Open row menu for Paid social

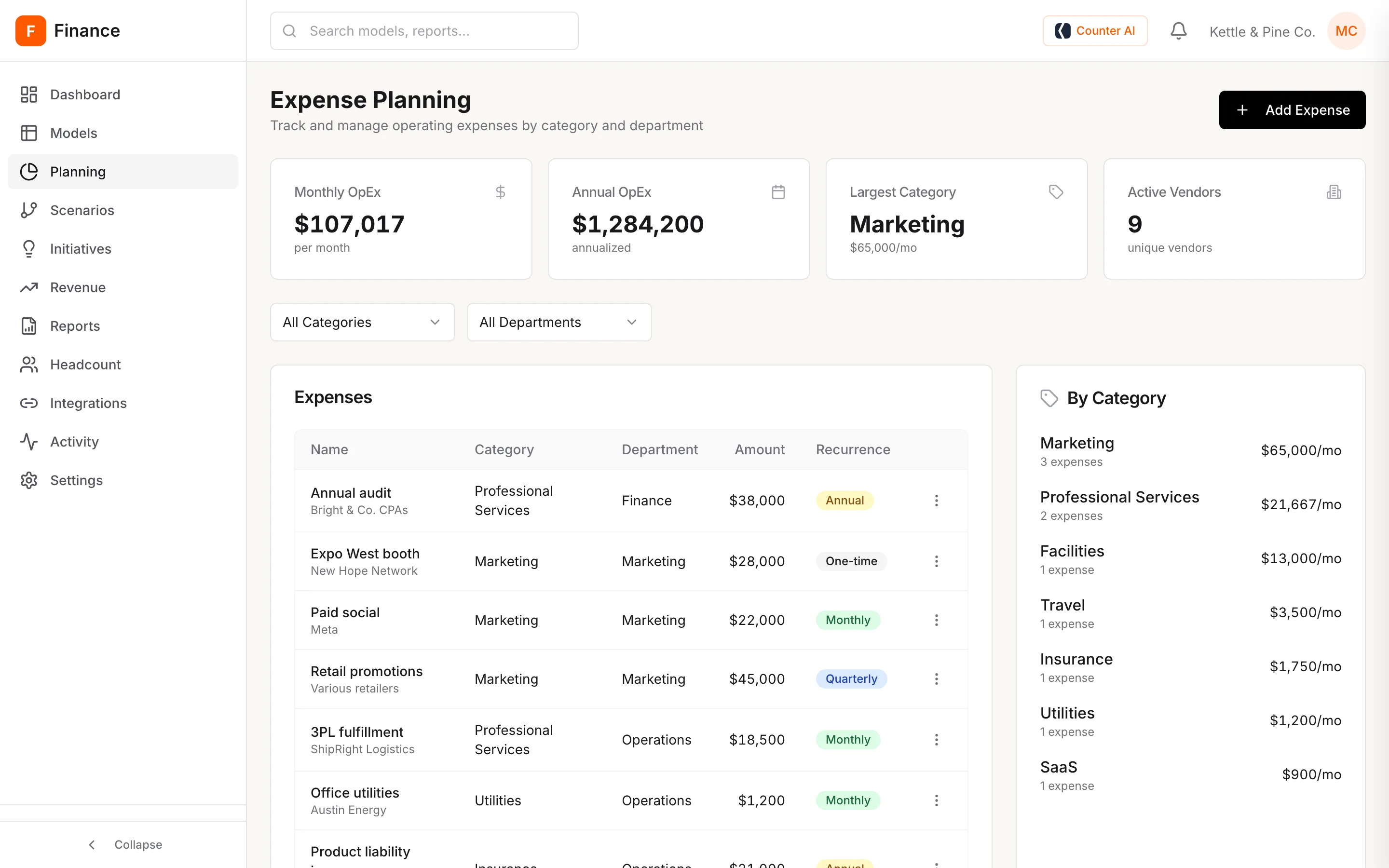tap(936, 620)
